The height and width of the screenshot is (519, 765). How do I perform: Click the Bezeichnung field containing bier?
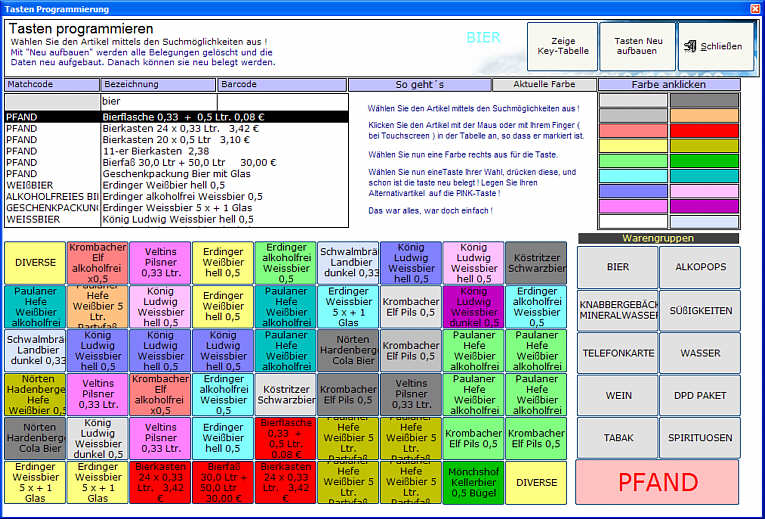coord(159,101)
